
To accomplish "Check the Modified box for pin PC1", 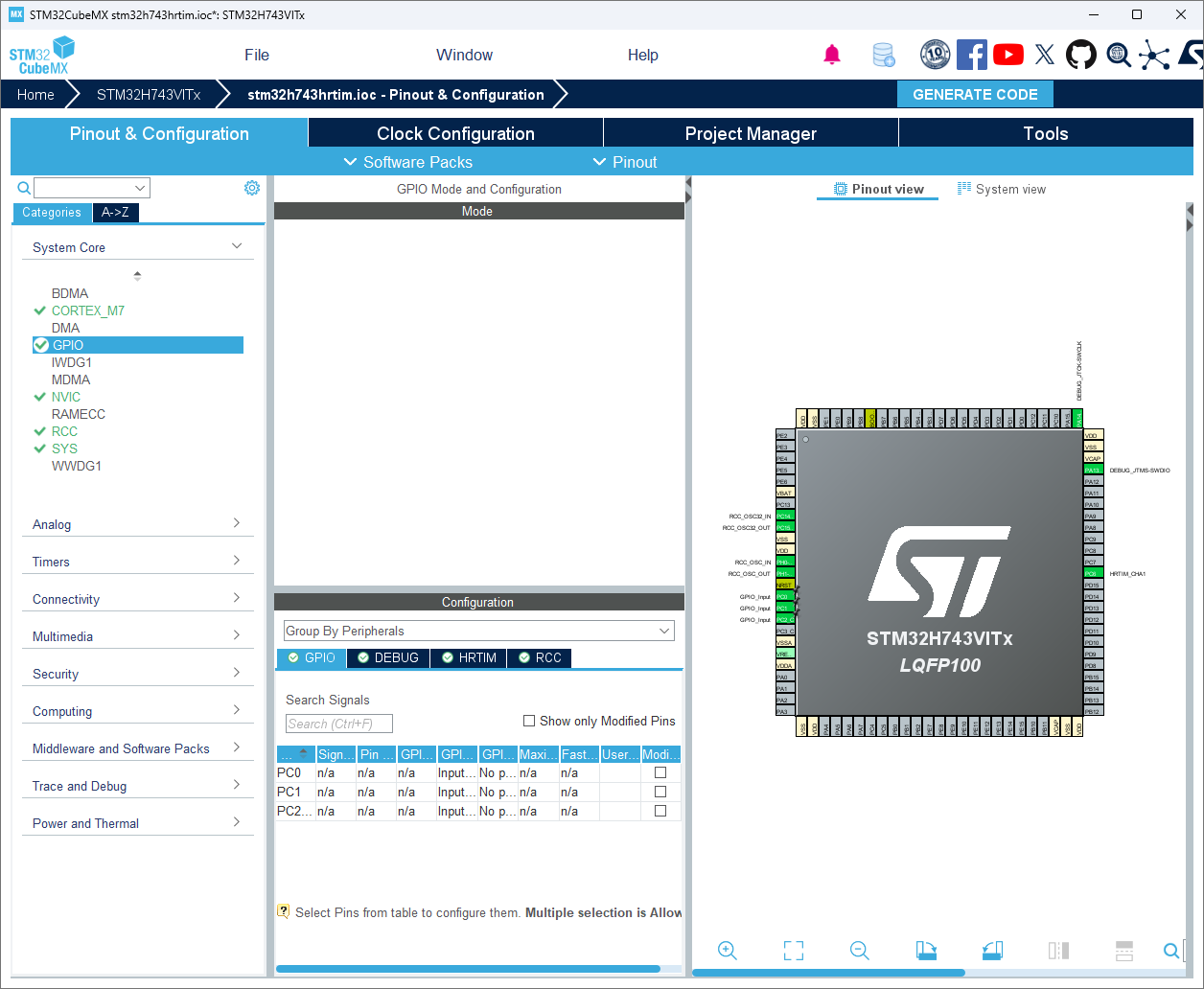I will click(x=660, y=792).
